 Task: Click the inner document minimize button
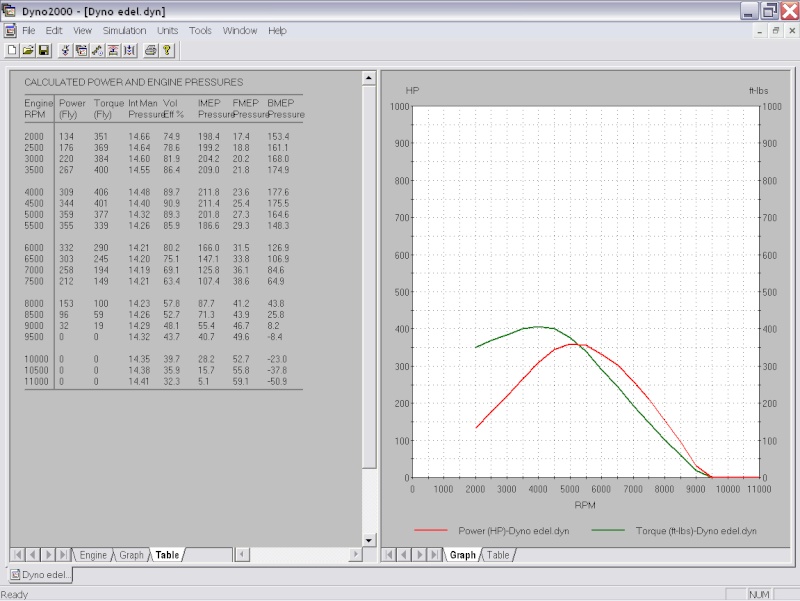[760, 31]
